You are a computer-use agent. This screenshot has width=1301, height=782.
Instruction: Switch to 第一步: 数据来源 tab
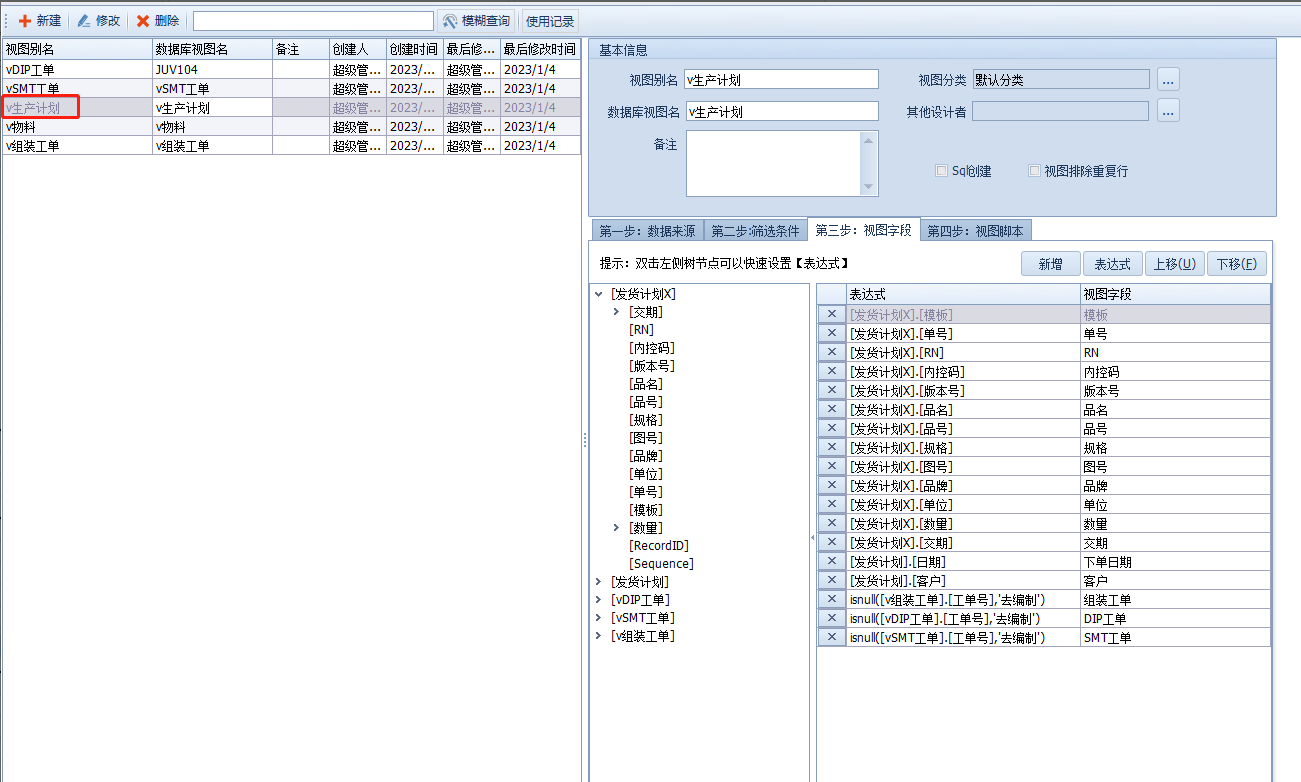(646, 231)
